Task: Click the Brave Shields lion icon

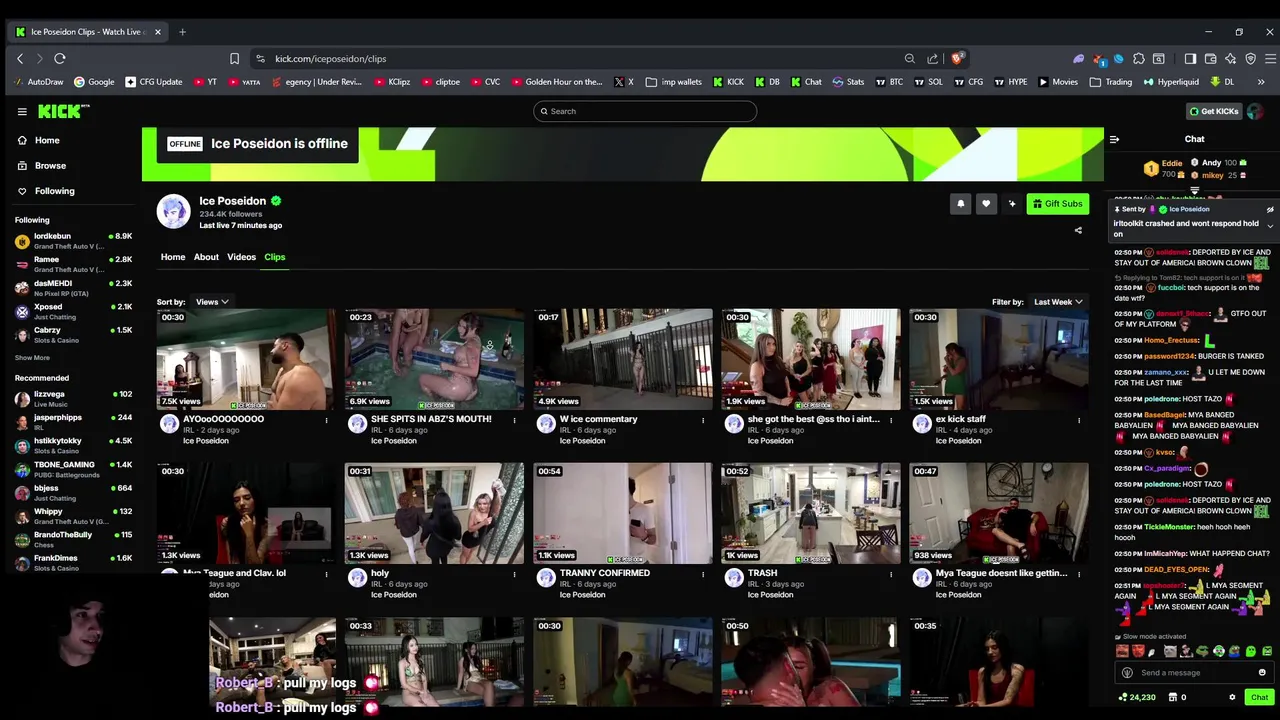Action: click(x=956, y=59)
